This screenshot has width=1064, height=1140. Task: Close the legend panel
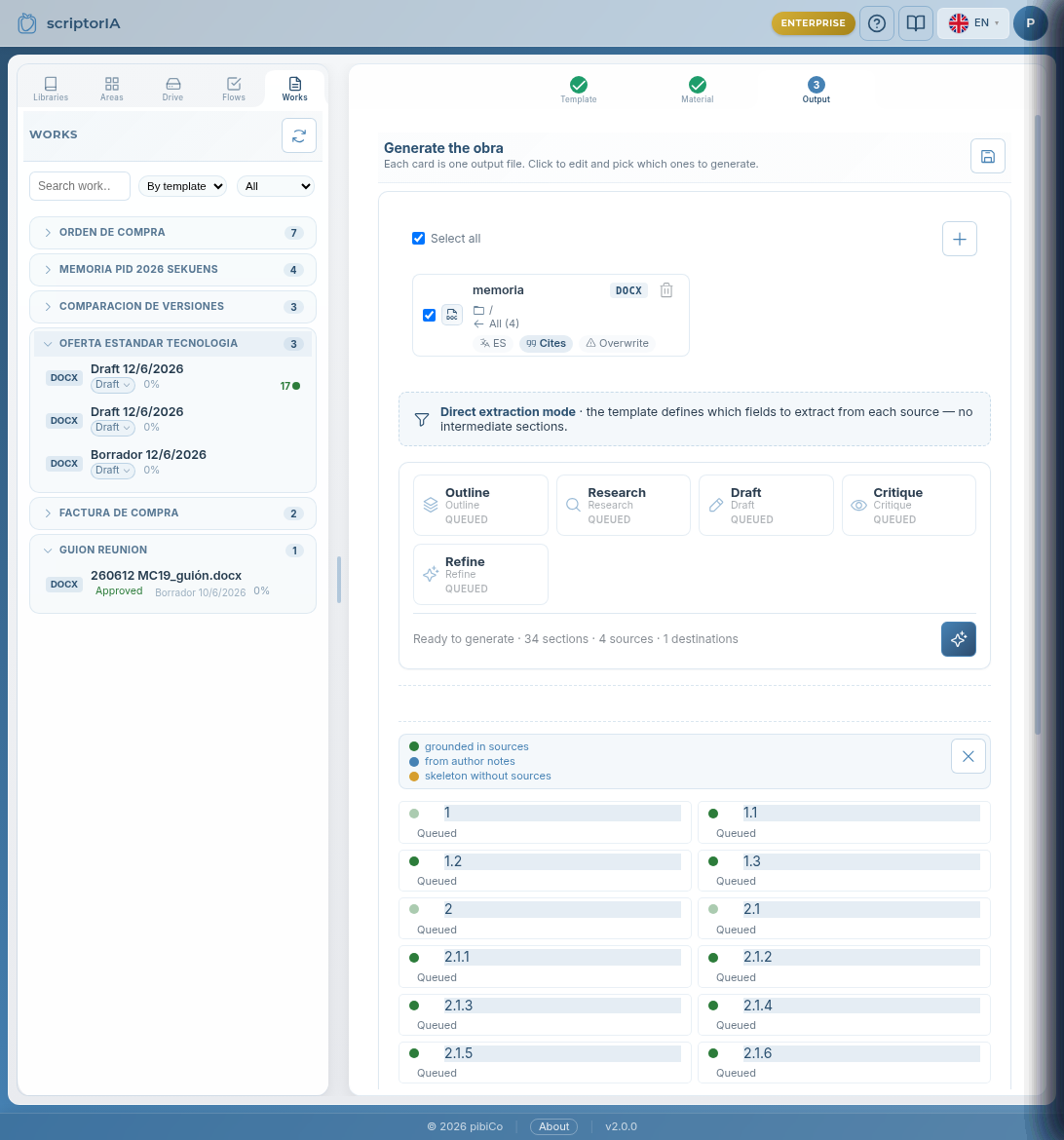(968, 756)
